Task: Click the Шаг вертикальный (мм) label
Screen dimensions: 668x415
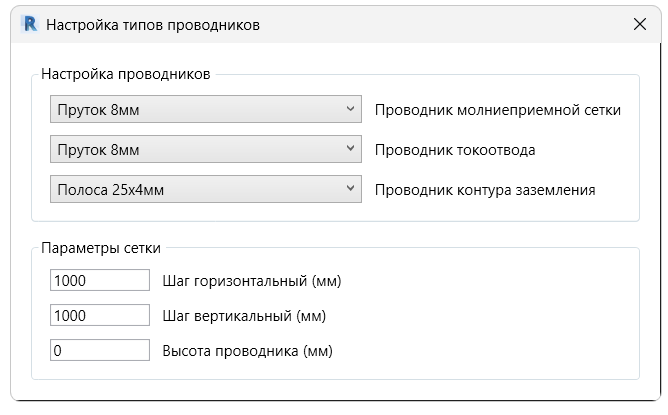Action: (244, 316)
